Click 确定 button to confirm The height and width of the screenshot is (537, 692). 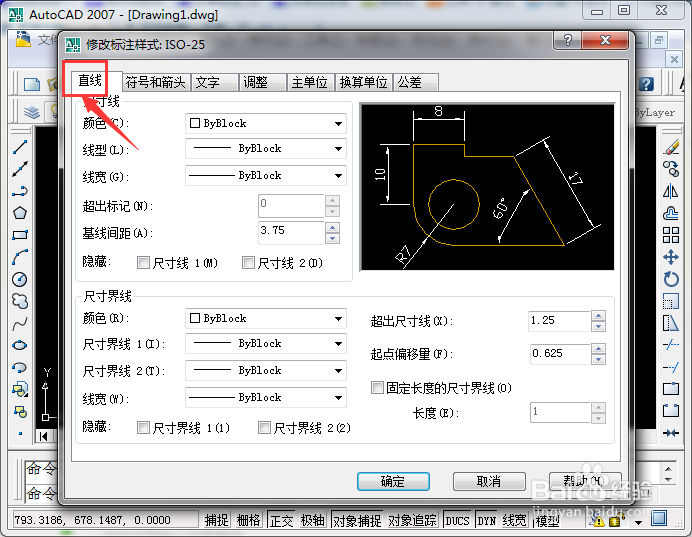(x=393, y=481)
